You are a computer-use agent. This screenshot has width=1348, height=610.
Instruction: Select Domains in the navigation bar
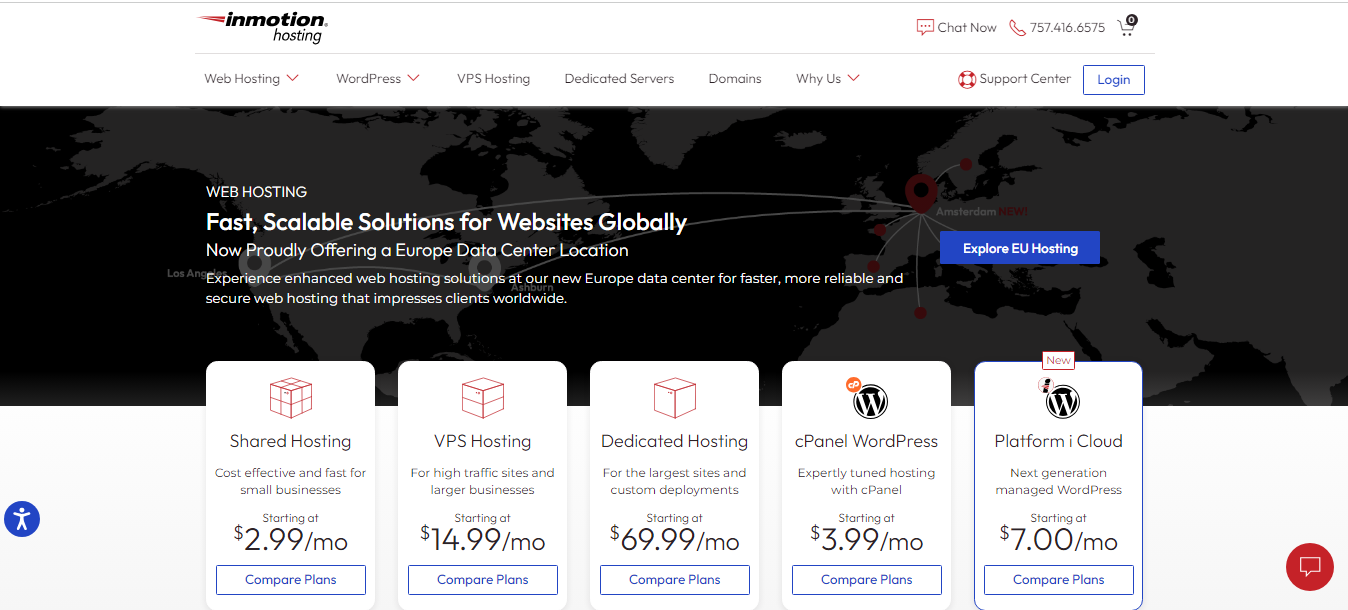pyautogui.click(x=735, y=79)
